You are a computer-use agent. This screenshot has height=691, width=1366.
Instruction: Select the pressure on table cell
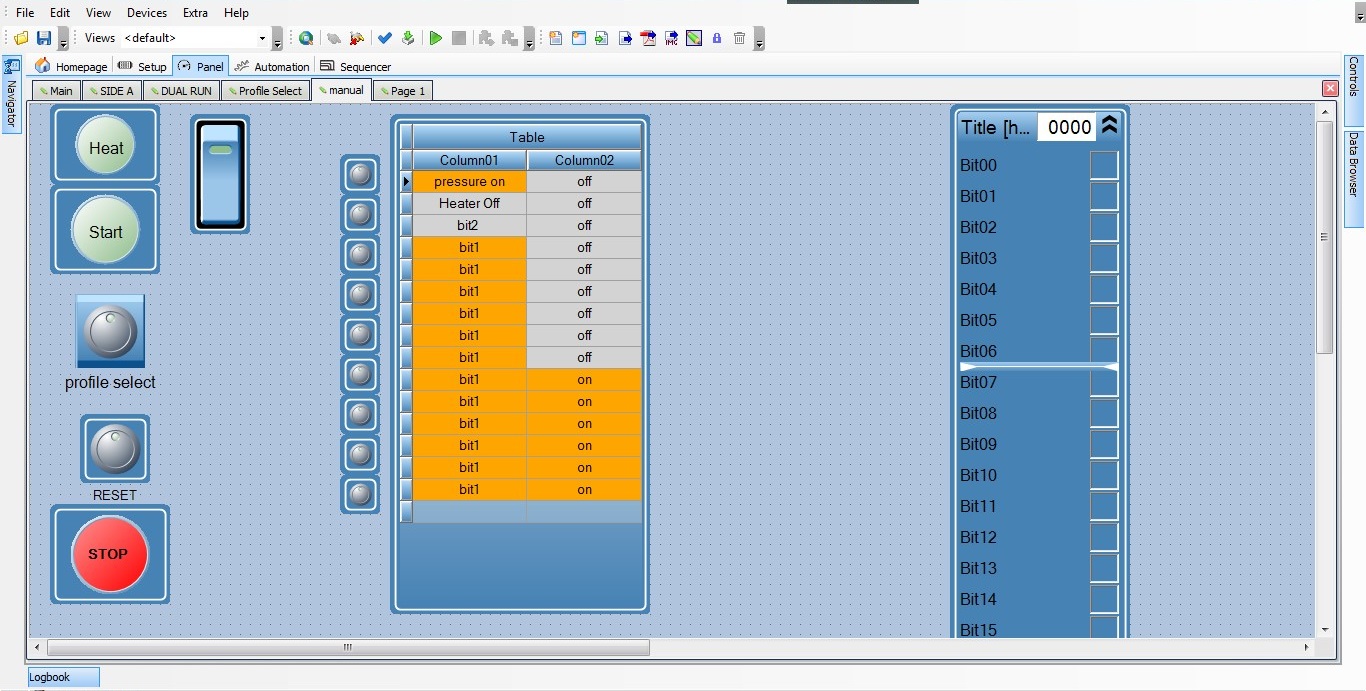469,182
